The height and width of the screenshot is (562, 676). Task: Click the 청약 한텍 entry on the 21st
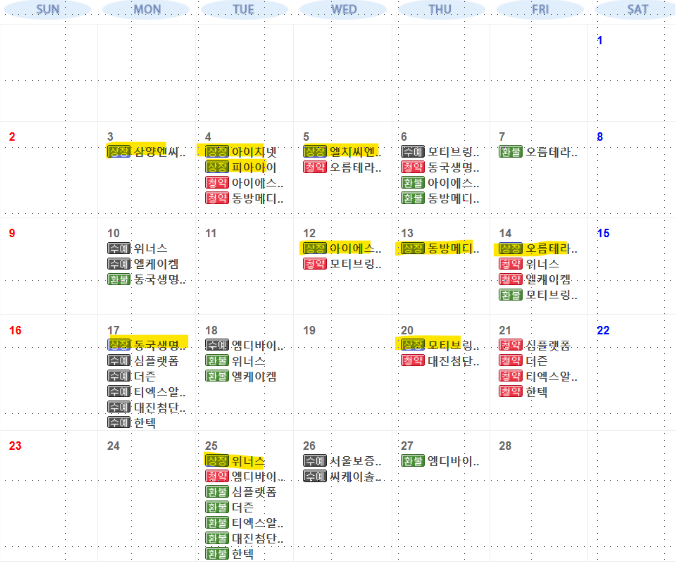click(x=523, y=391)
